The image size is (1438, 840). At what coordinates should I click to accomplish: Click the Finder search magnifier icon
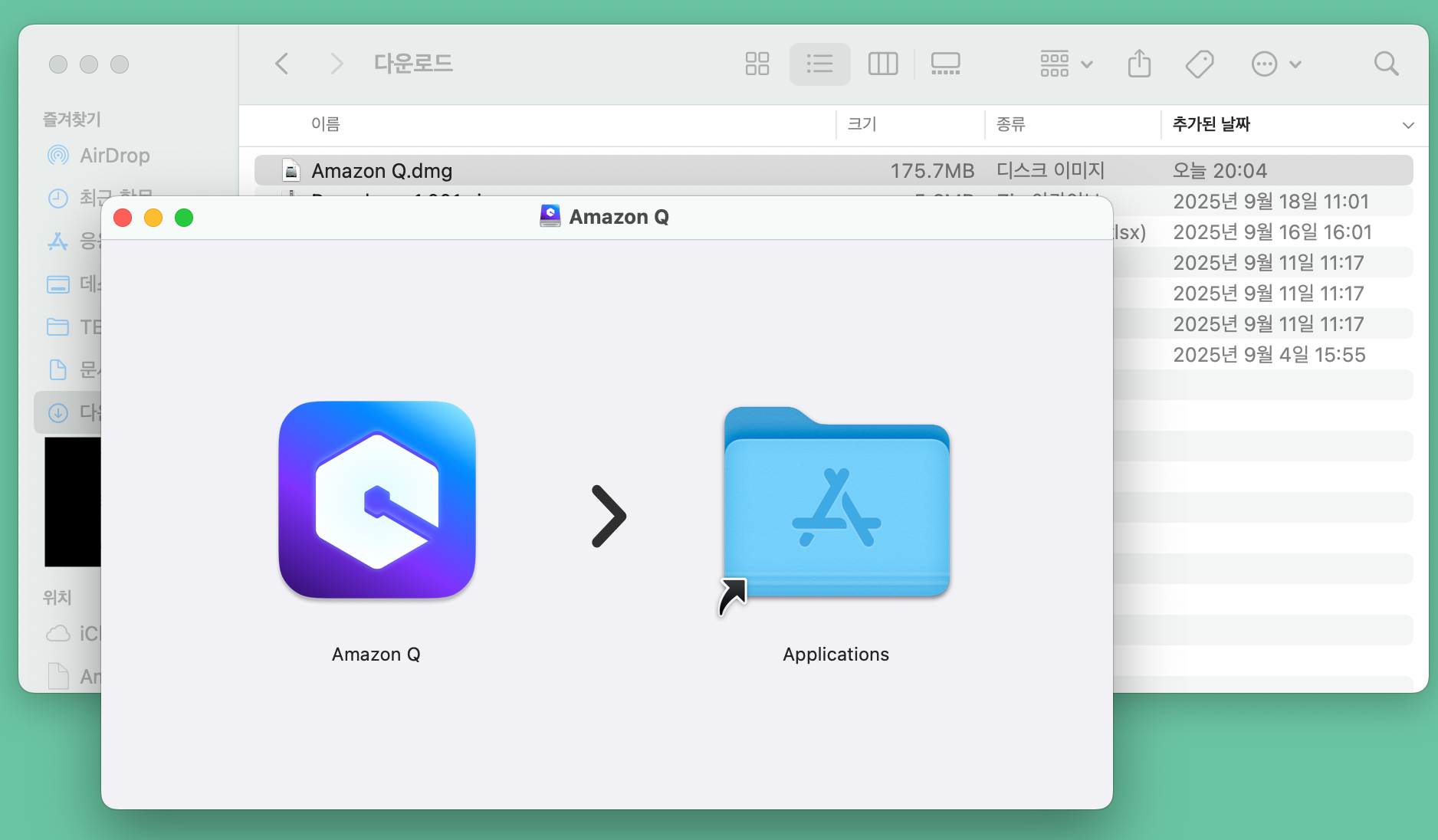(1386, 64)
